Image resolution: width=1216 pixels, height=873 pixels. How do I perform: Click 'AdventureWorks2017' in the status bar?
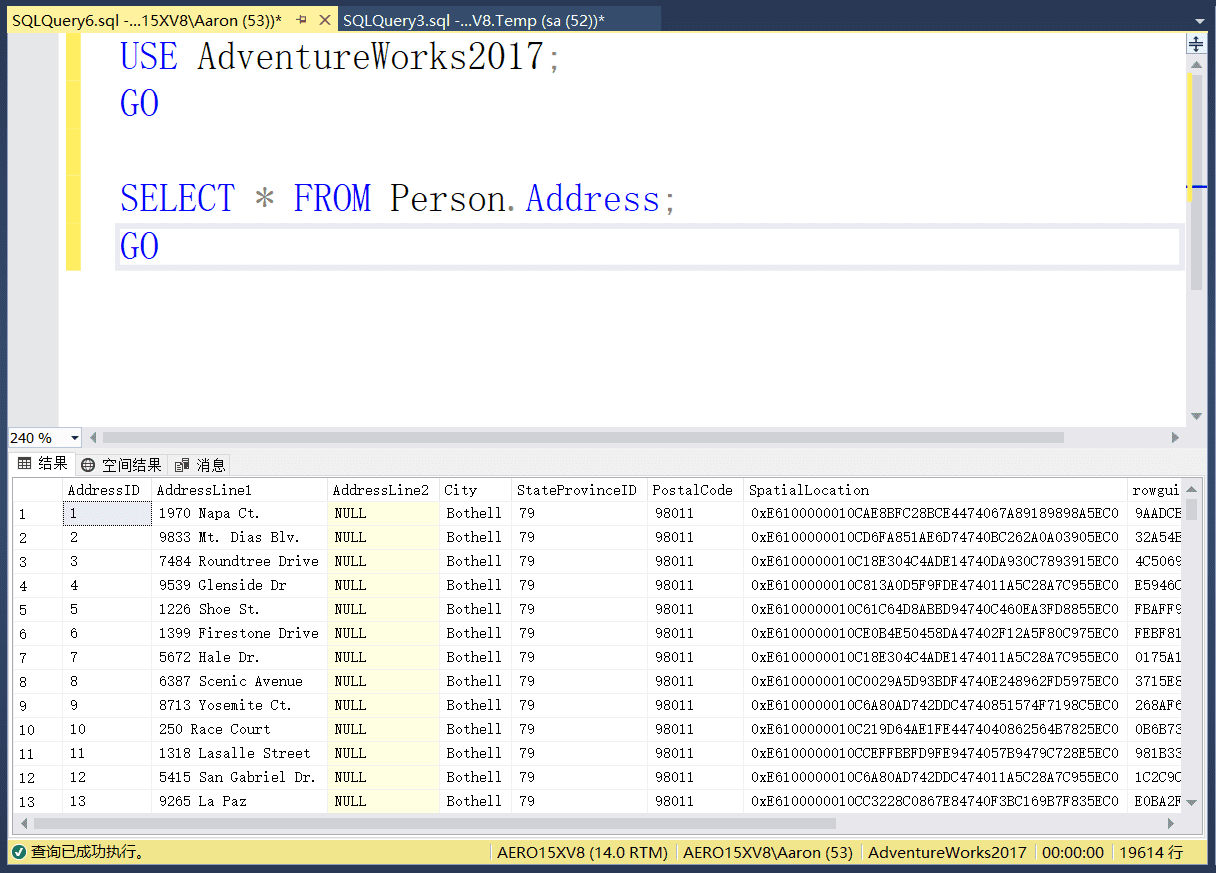tap(947, 852)
